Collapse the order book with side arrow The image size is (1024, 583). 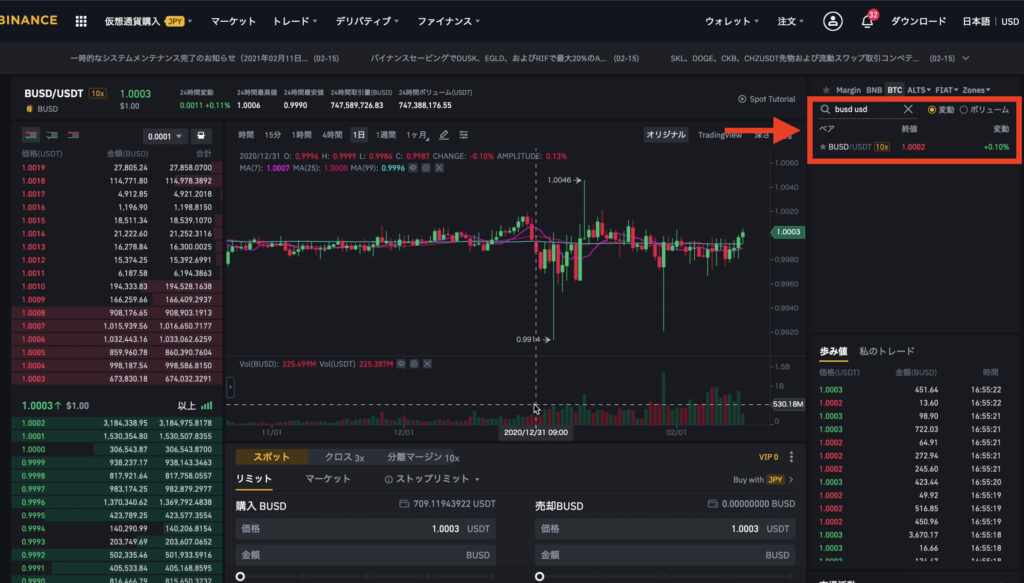click(230, 387)
